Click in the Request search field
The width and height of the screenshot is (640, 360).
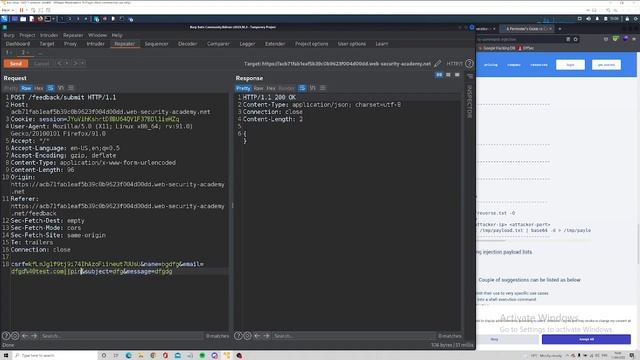[121, 336]
